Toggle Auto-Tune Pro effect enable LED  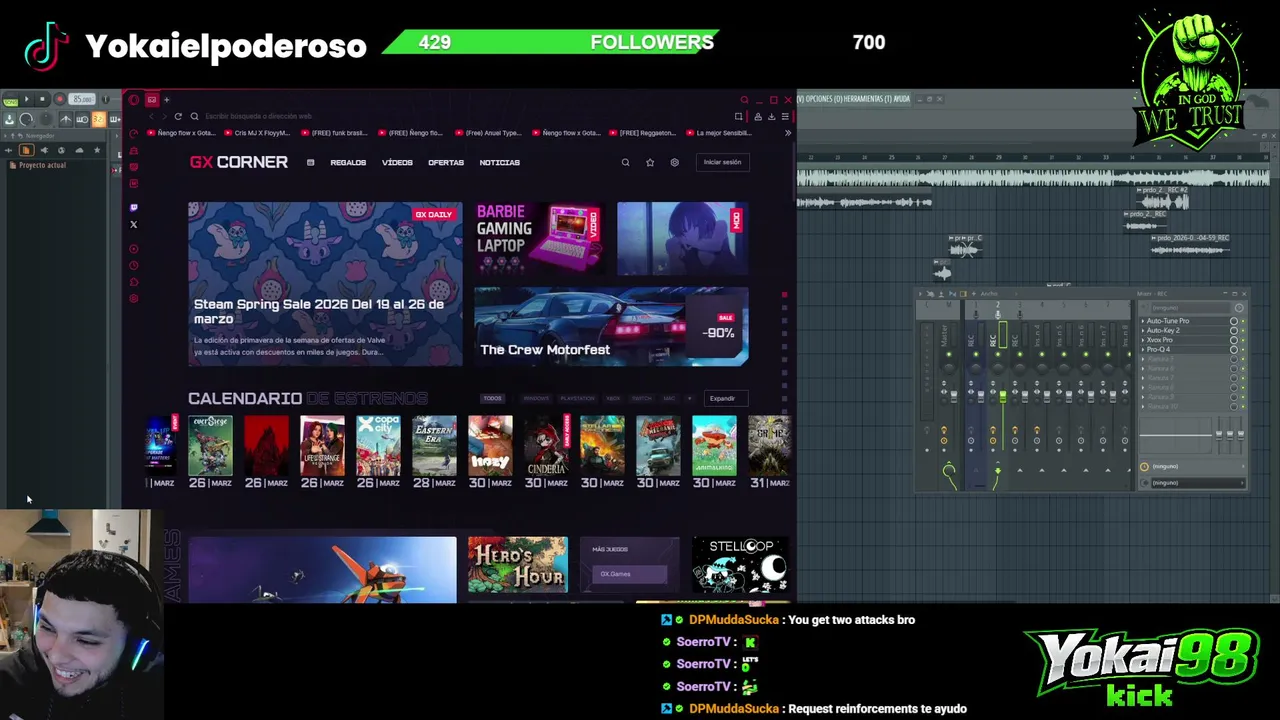coord(1243,321)
